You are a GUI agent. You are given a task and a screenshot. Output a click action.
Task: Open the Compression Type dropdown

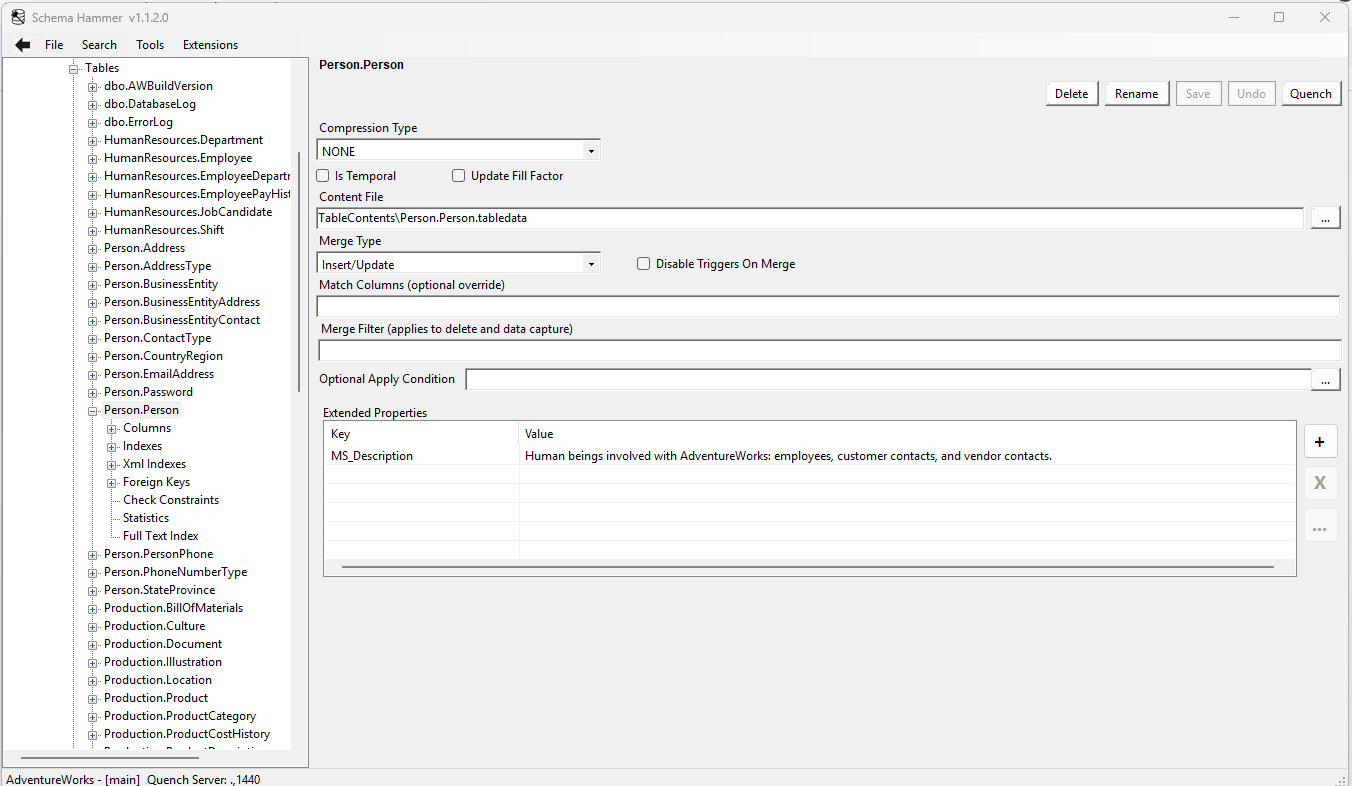point(592,149)
